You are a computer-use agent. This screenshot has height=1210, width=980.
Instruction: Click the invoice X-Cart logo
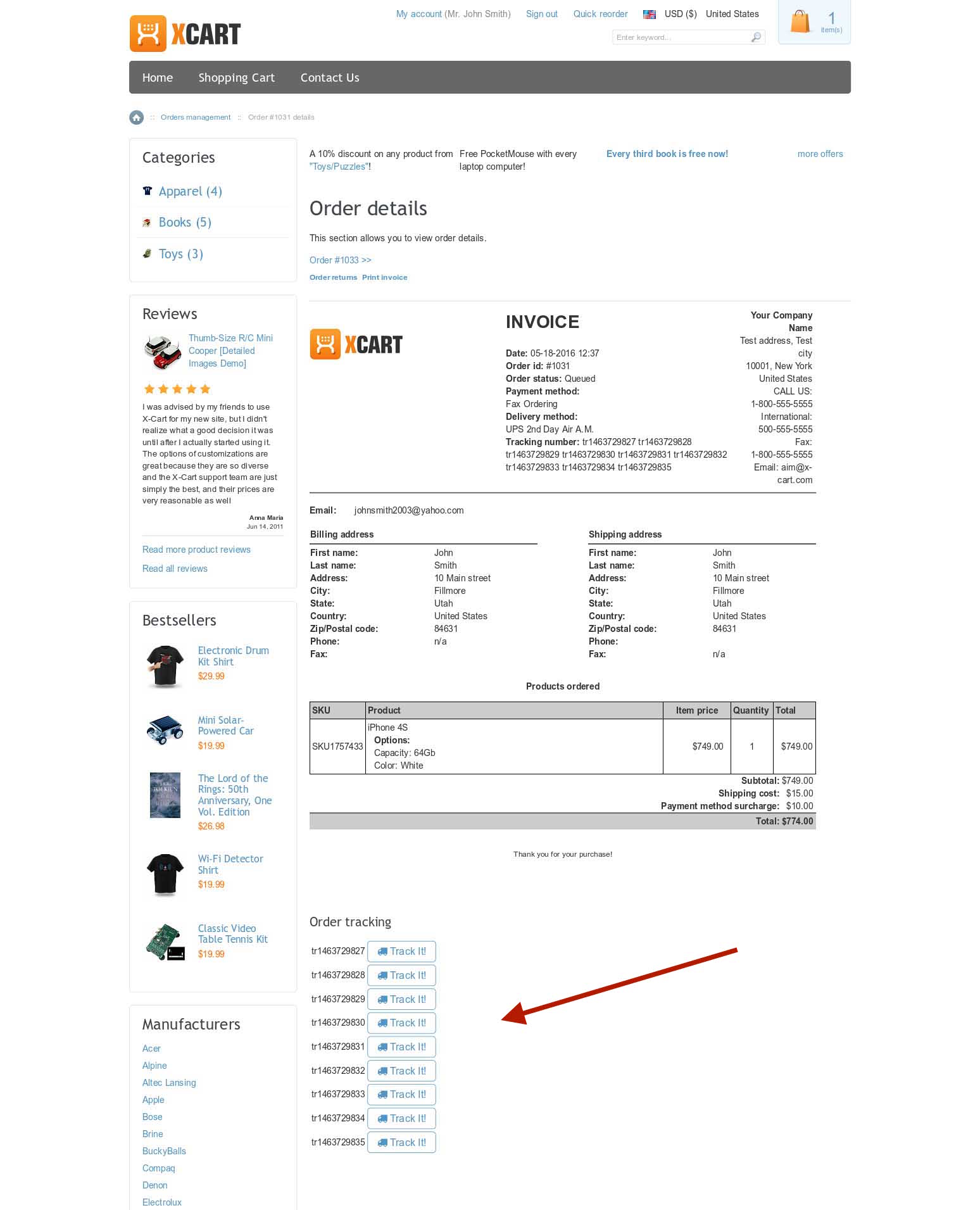(356, 344)
